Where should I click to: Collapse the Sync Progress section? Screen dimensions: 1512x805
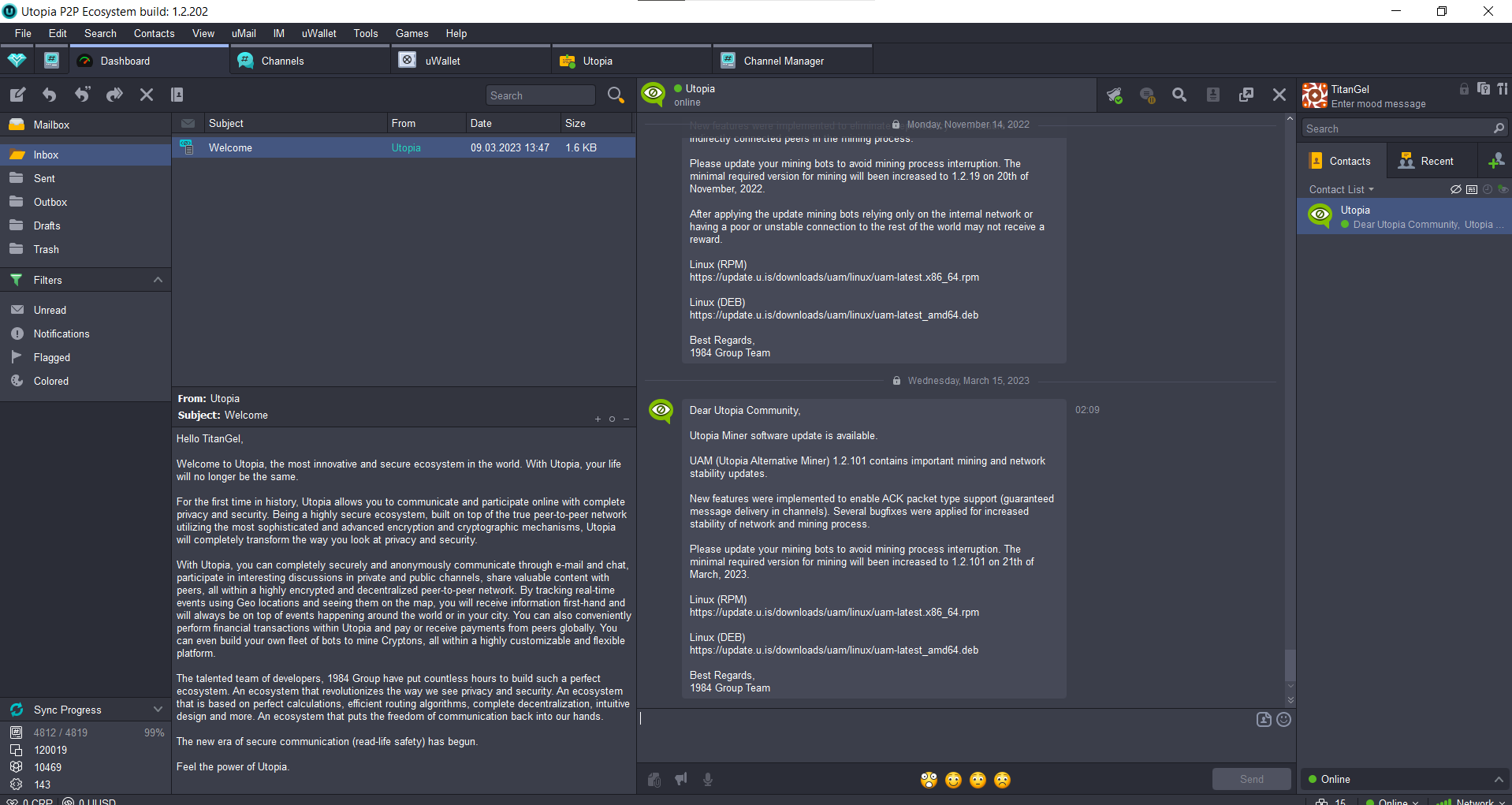[158, 710]
